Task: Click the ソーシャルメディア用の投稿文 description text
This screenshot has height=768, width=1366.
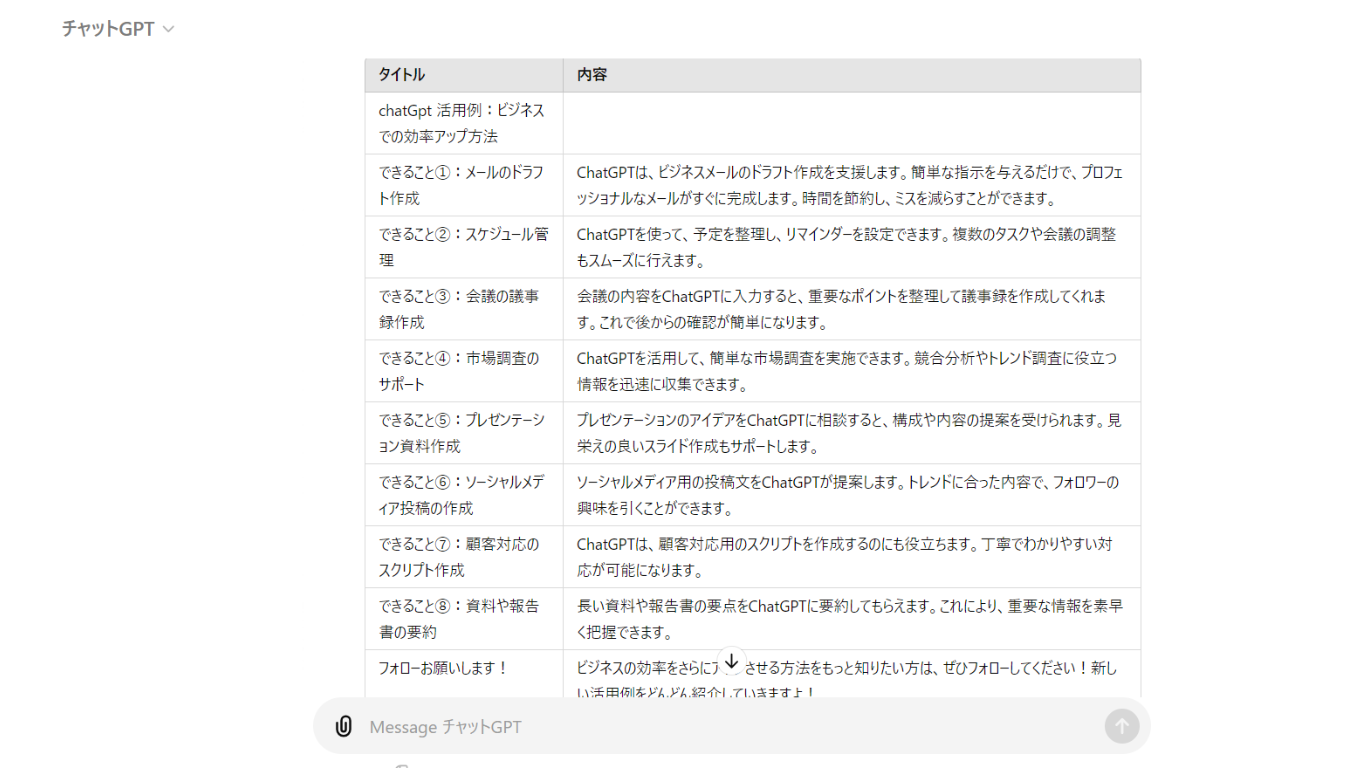Action: pos(848,495)
